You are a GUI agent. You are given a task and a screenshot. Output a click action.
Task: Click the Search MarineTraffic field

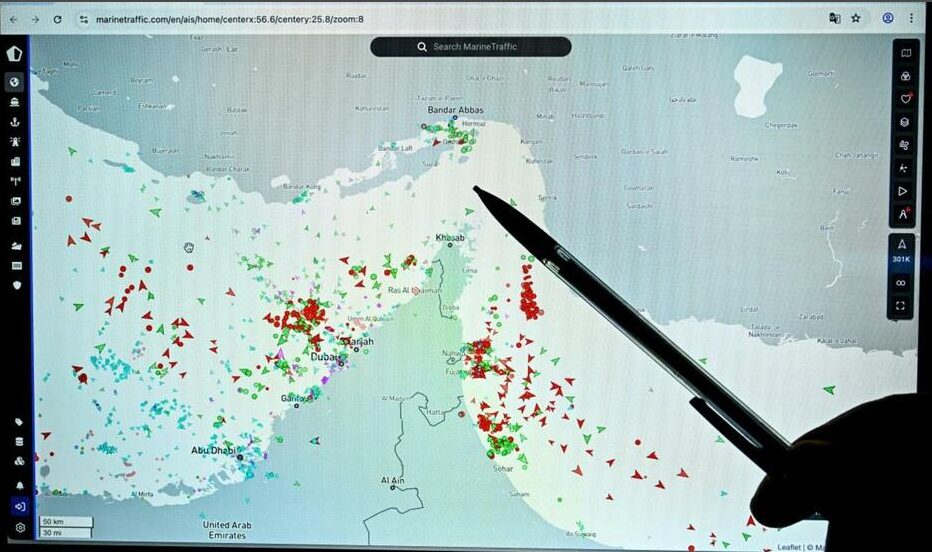coord(471,47)
